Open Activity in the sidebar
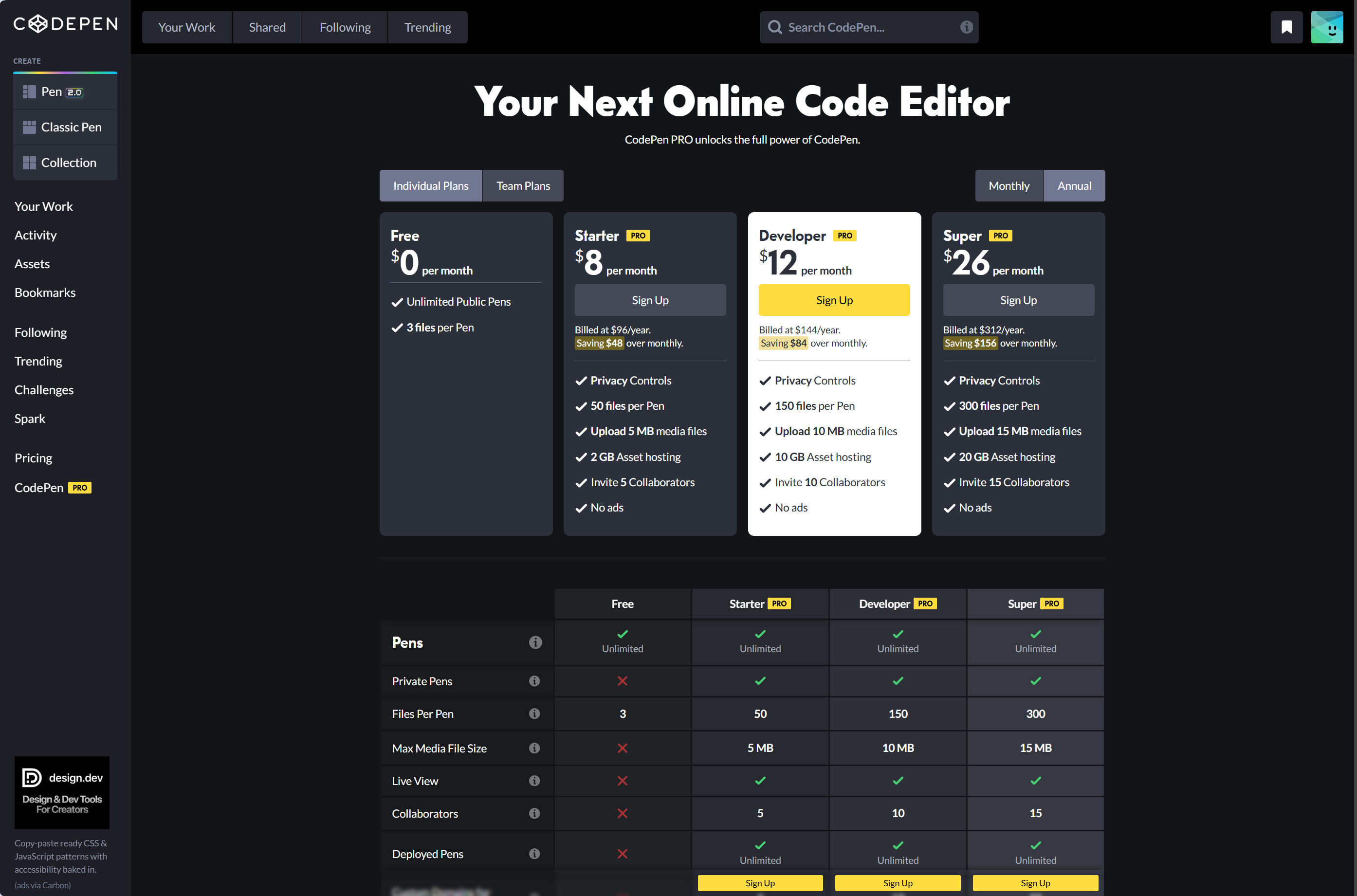1357x896 pixels. pyautogui.click(x=36, y=235)
